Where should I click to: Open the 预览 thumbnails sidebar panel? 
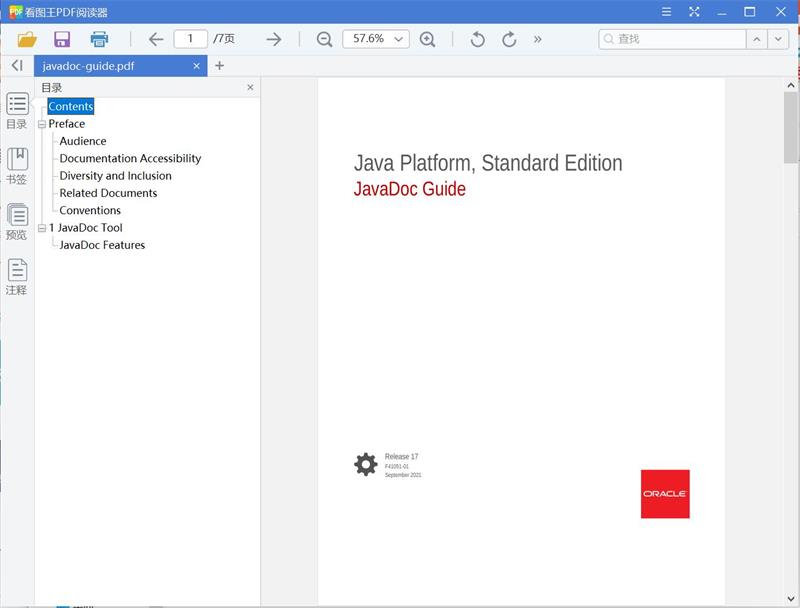[17, 221]
